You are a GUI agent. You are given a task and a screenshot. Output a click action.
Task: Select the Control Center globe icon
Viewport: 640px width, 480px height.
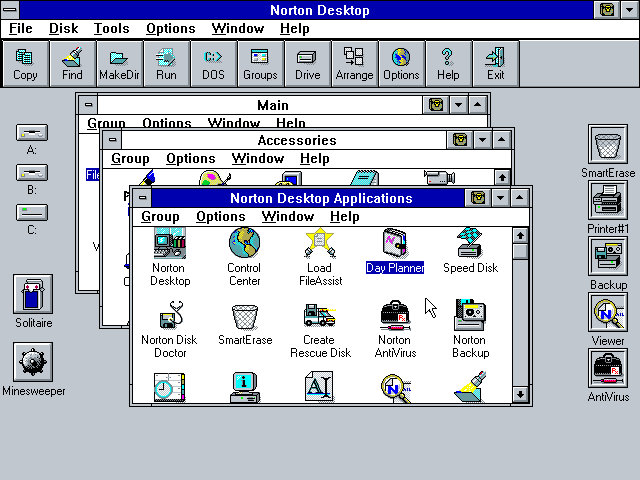[244, 242]
